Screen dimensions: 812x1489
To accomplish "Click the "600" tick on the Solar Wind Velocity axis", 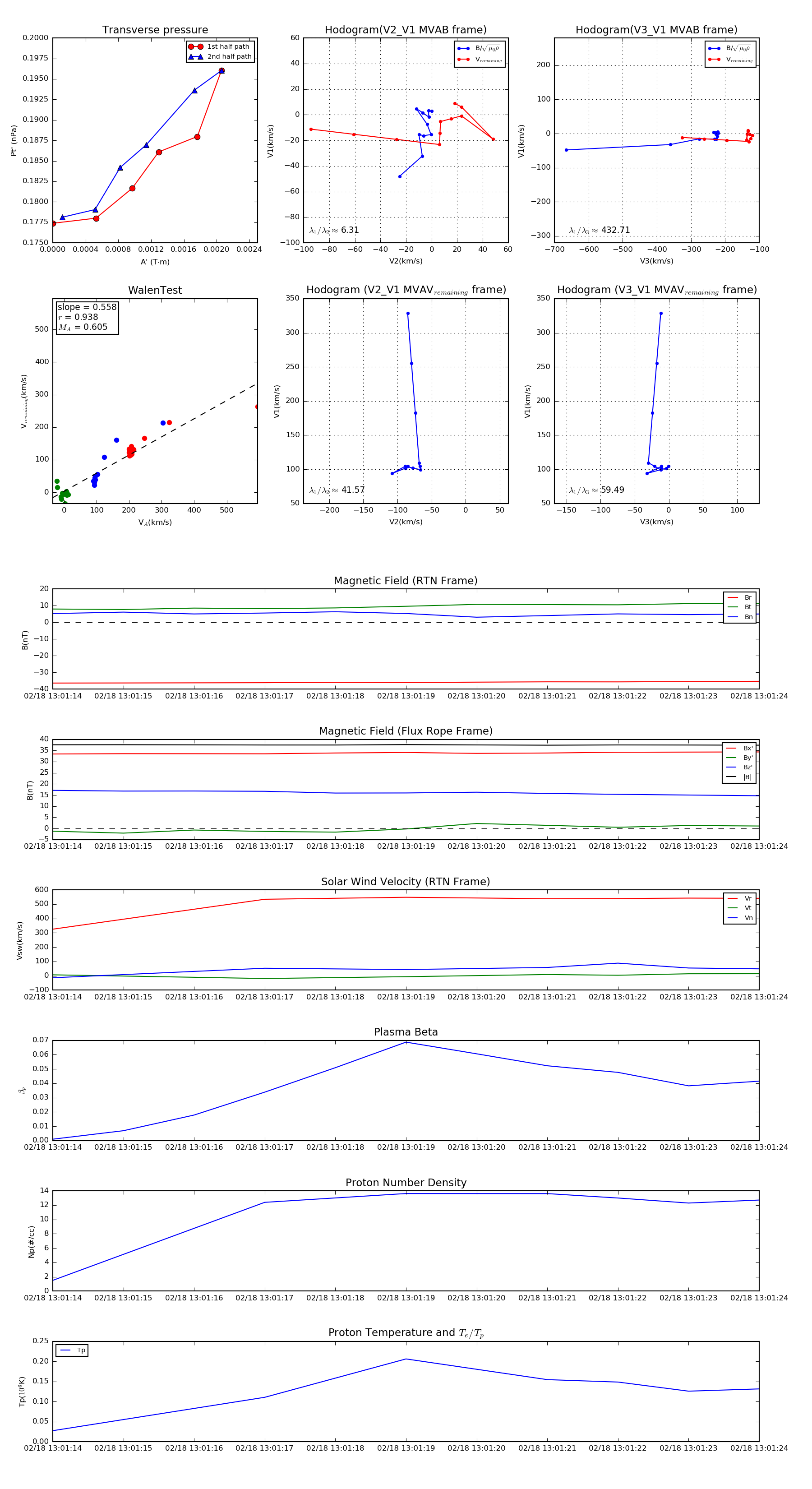I will [42, 890].
